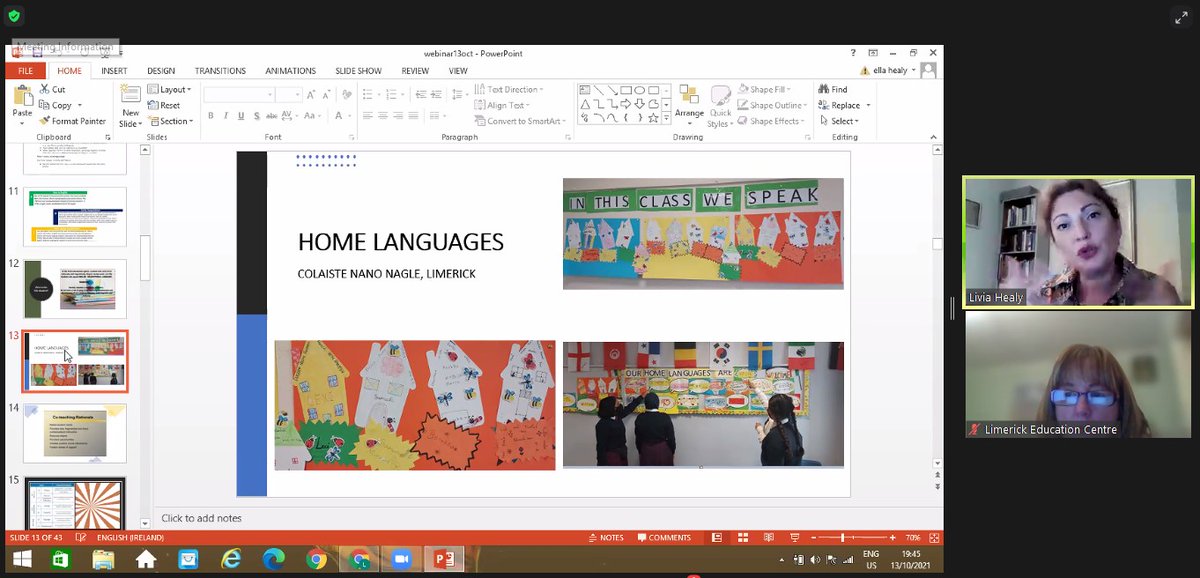
Task: Toggle left text alignment
Action: click(x=368, y=116)
